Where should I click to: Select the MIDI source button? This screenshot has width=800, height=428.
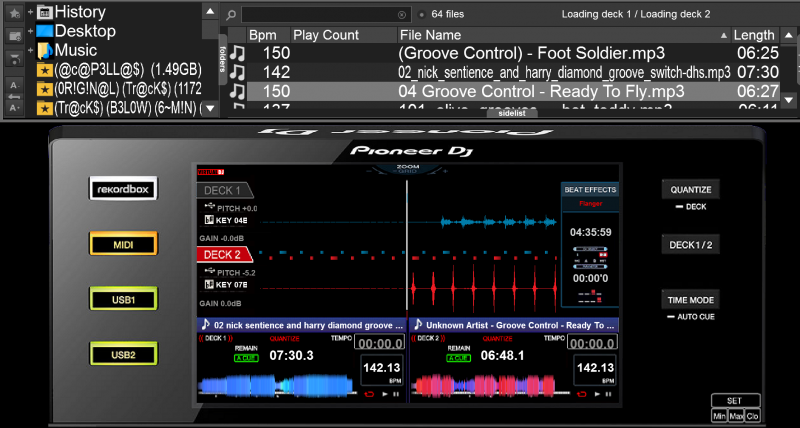tap(117, 244)
